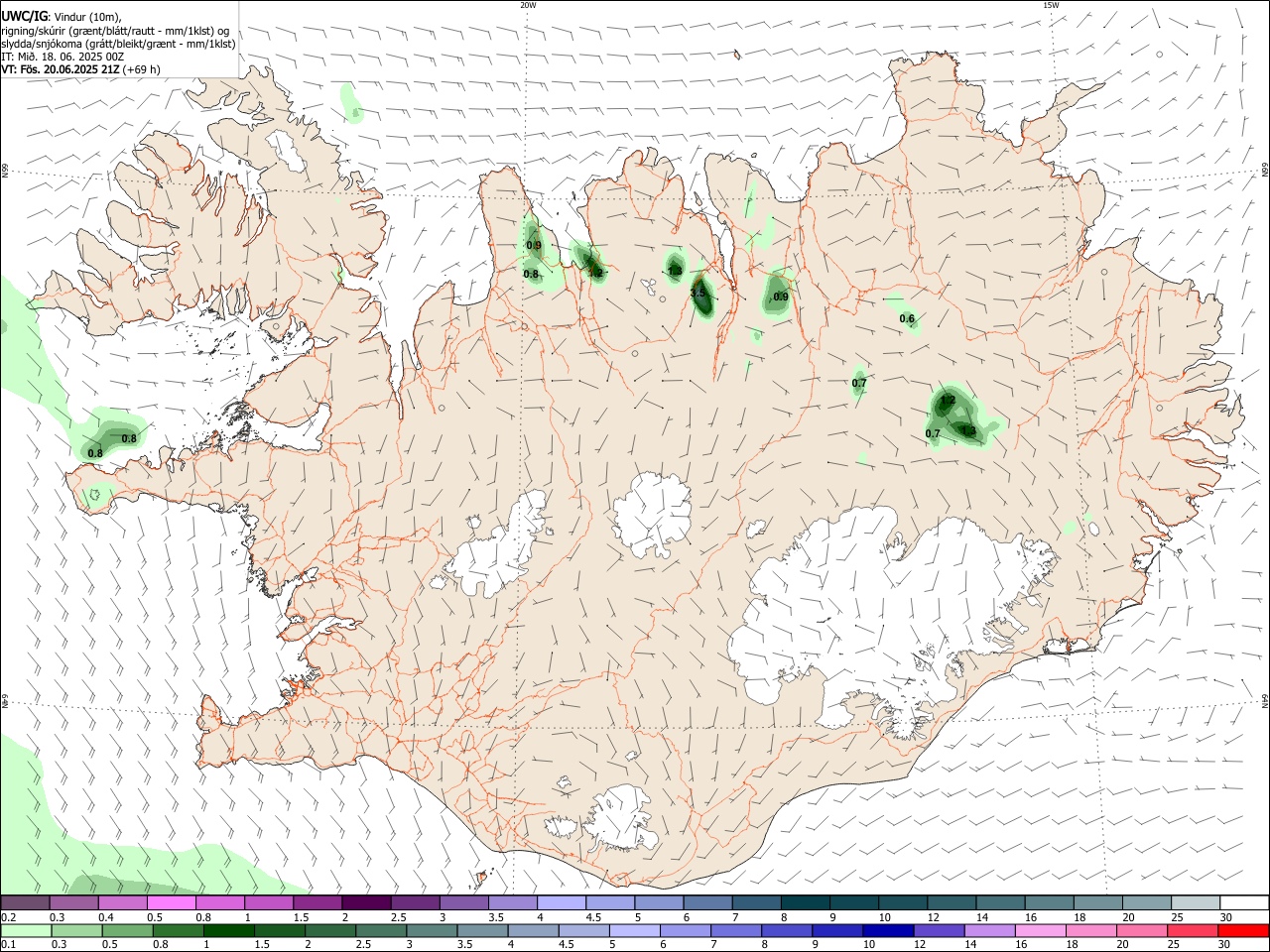
Task: Click the palest green swatch above bottom-row 0.1
Action: [x=26, y=930]
